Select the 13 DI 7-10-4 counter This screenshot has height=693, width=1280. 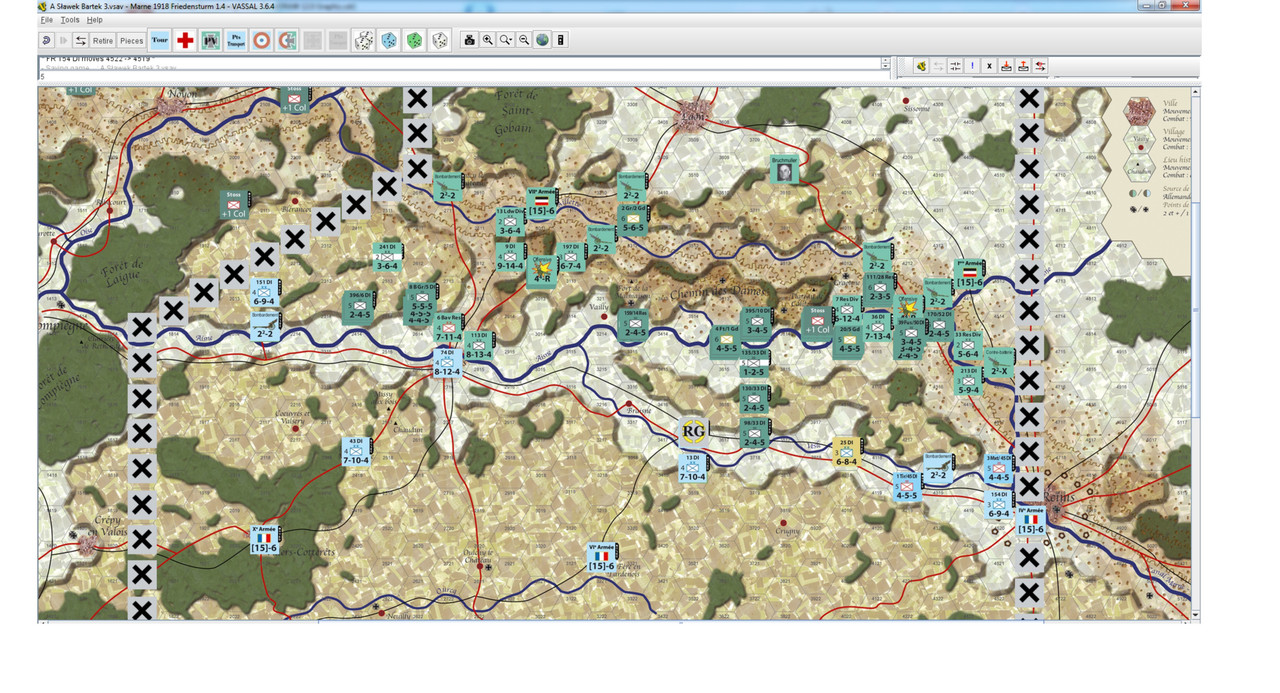tap(692, 467)
